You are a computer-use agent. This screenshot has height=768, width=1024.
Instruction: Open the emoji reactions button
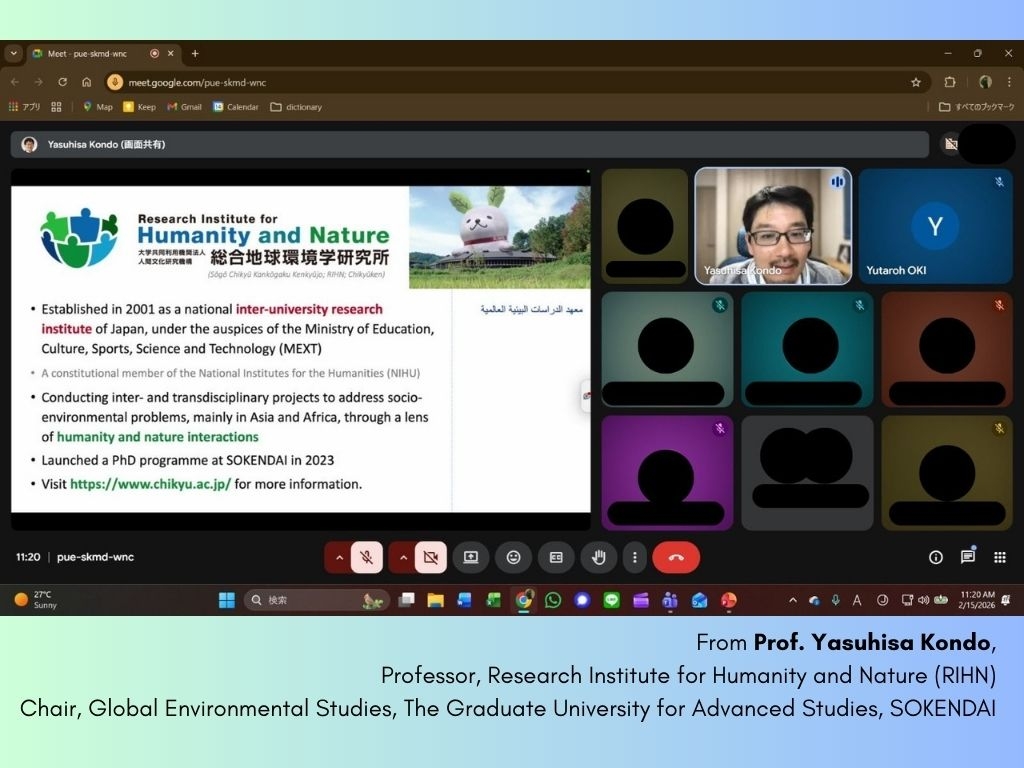pos(513,557)
